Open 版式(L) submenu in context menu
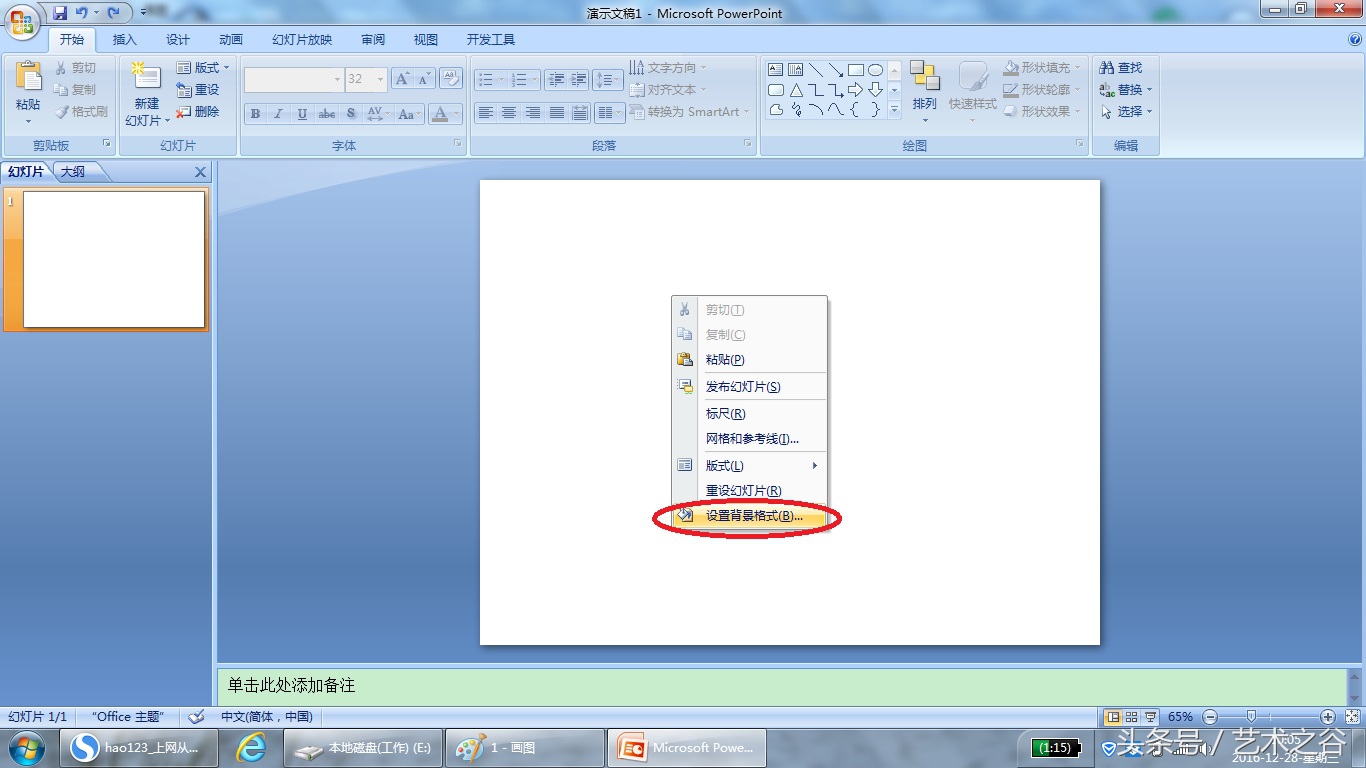 pos(750,466)
